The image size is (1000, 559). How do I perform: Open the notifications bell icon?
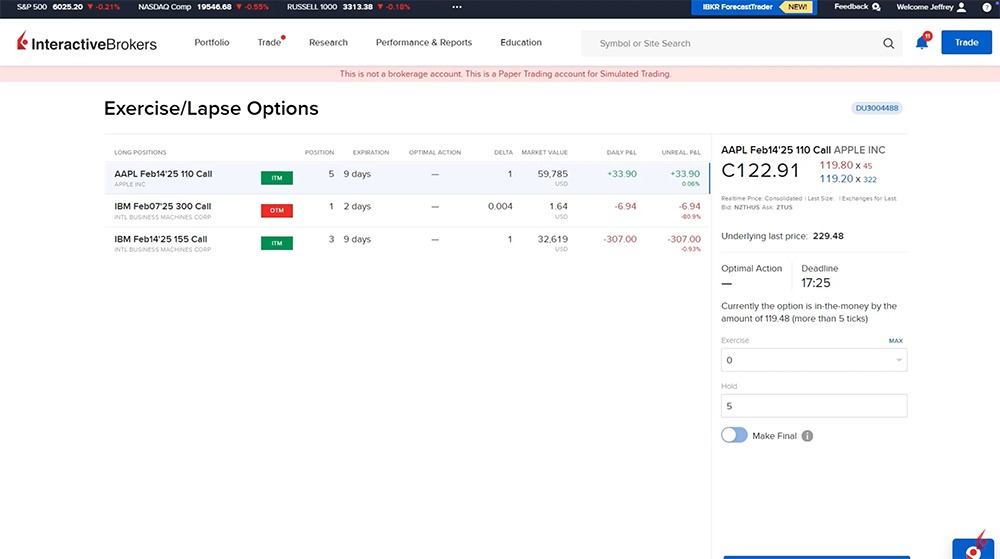(x=922, y=43)
